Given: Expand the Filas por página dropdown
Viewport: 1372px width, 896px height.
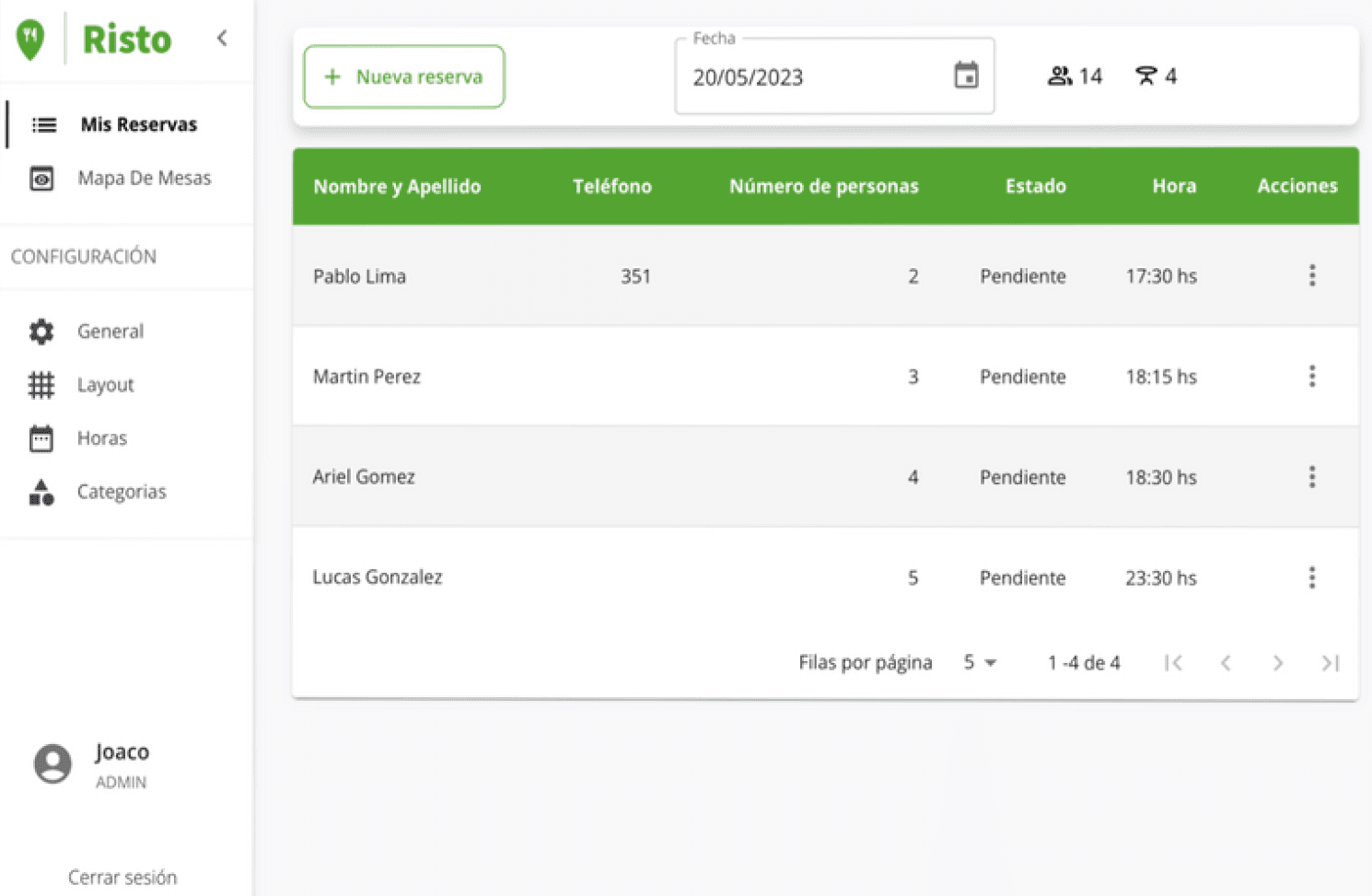Looking at the screenshot, I should coord(981,662).
